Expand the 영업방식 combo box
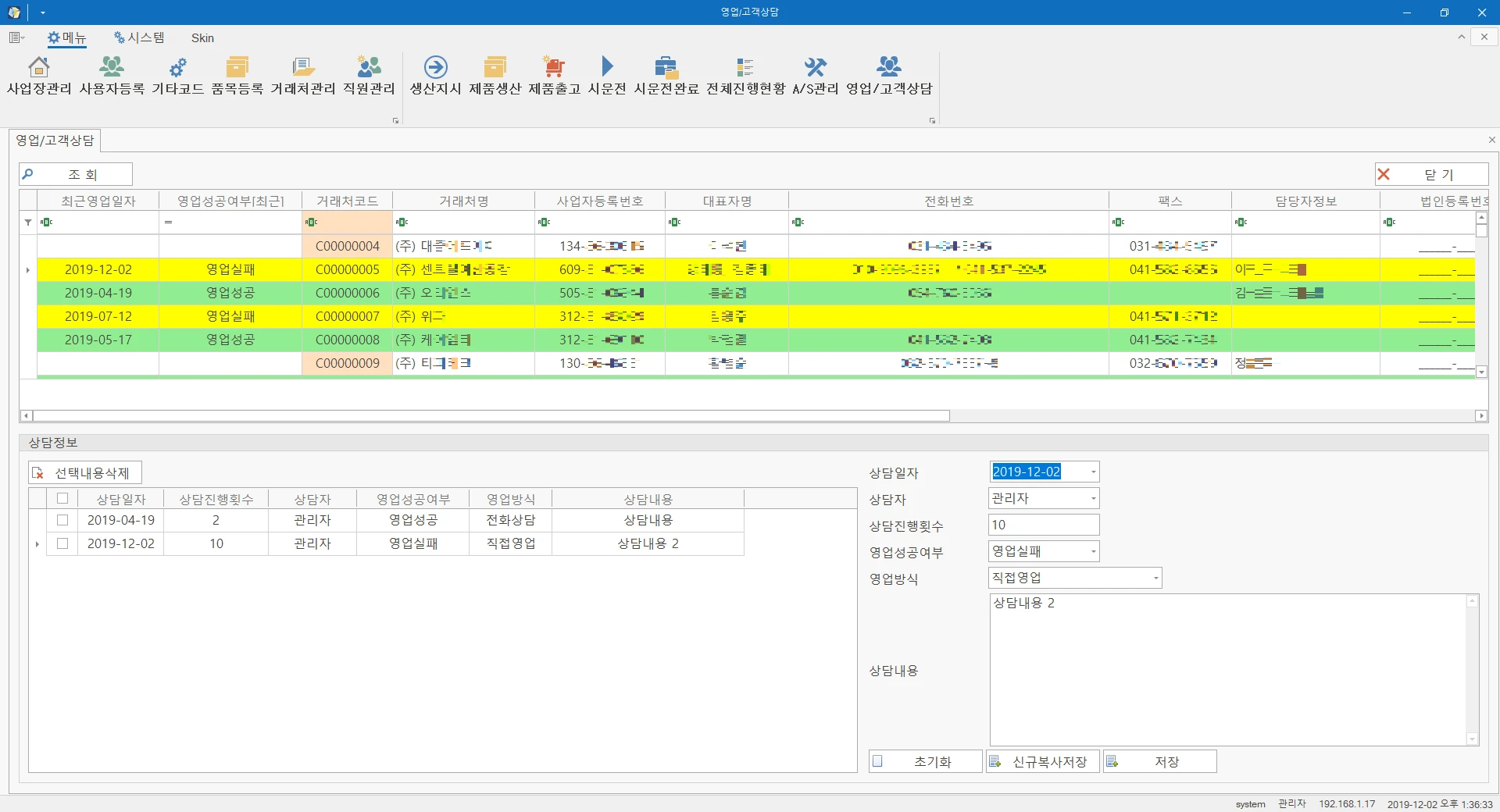 (x=1155, y=579)
